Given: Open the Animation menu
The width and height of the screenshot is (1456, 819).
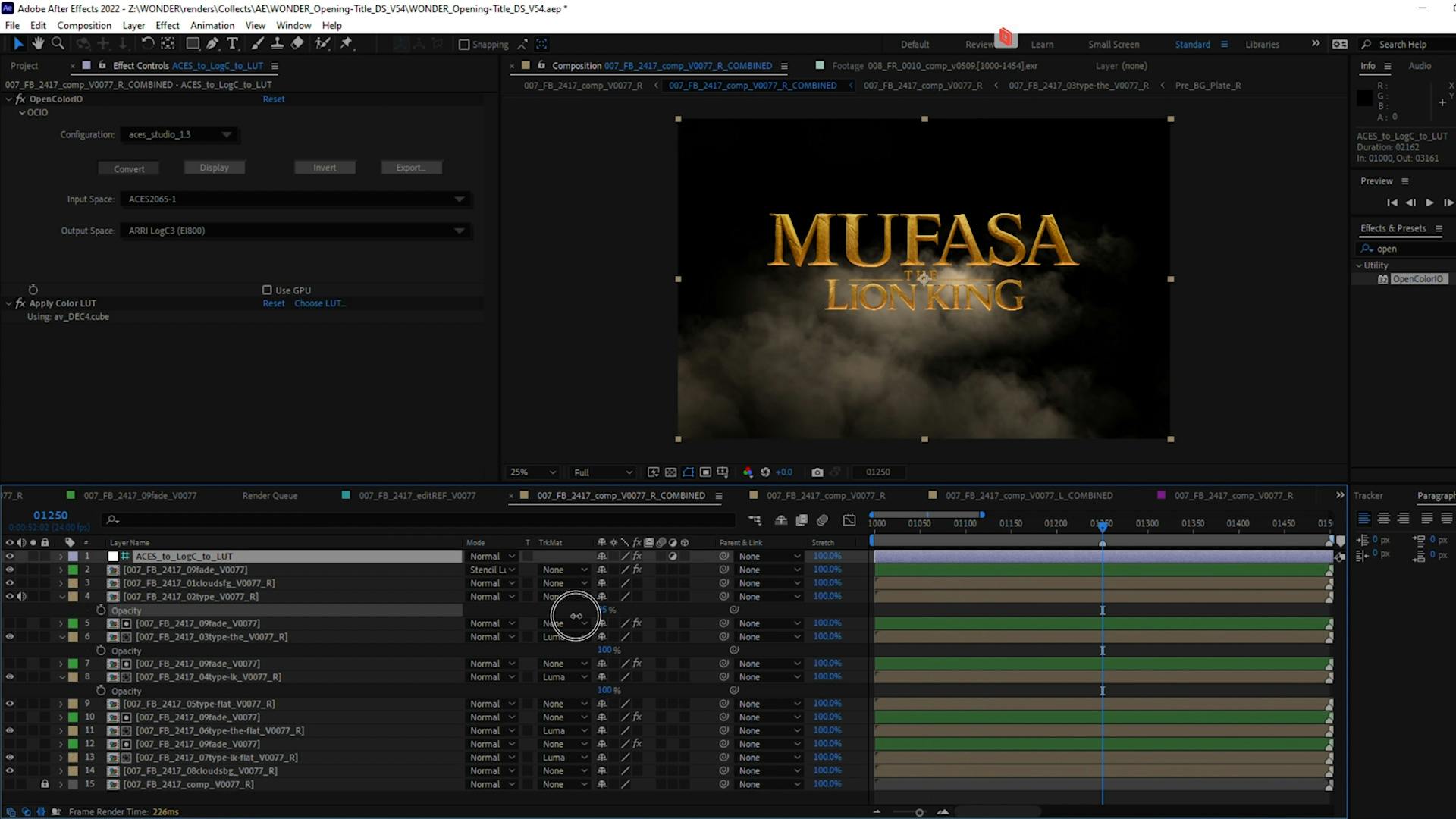Looking at the screenshot, I should [x=212, y=25].
